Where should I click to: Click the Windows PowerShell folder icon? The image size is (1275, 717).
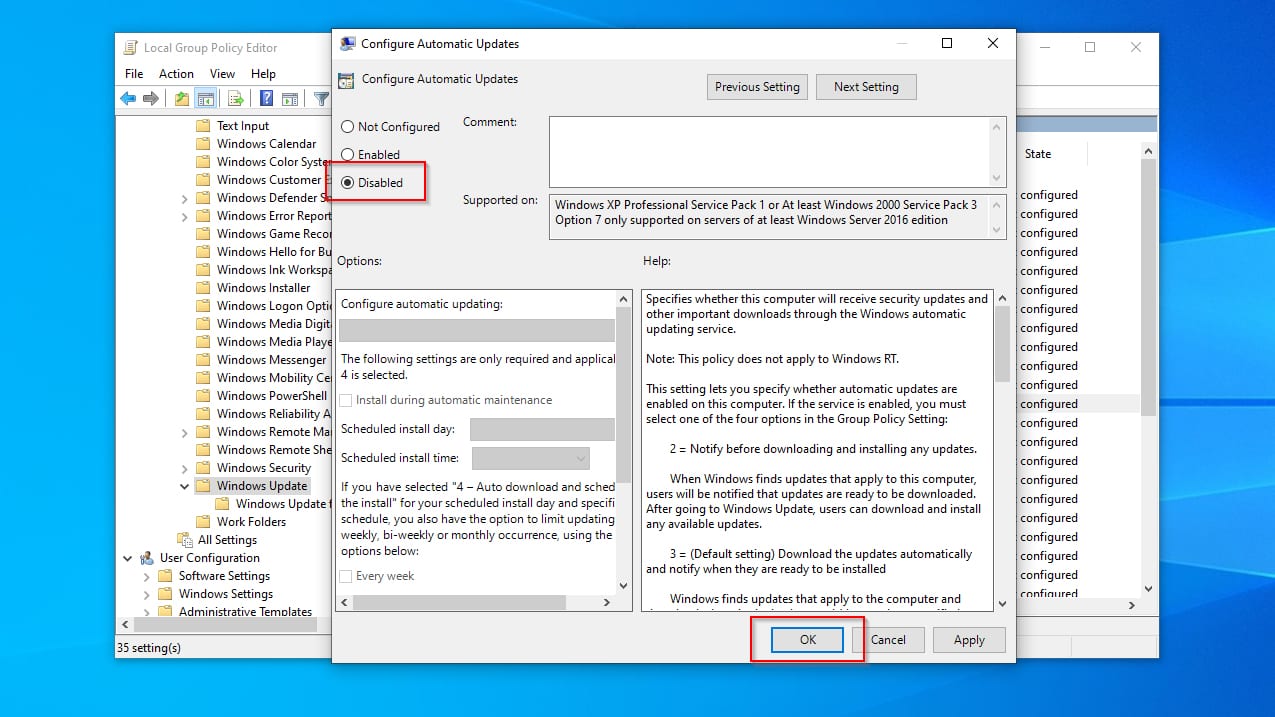pyautogui.click(x=203, y=396)
